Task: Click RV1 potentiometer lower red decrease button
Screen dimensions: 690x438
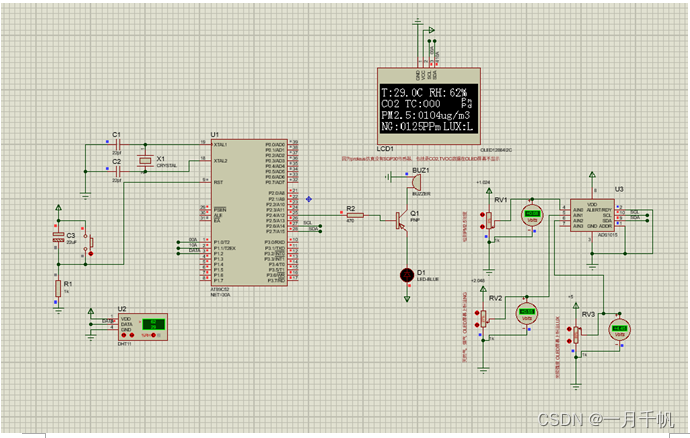Action: point(482,226)
